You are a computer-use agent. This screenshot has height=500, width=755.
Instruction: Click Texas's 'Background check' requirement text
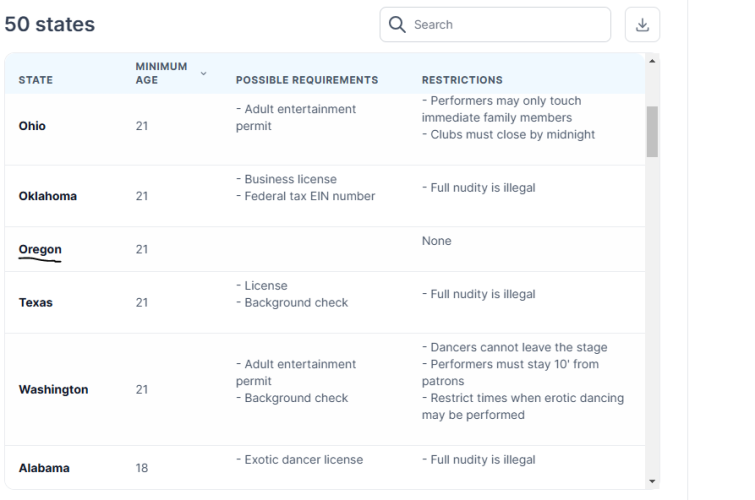[x=296, y=303]
